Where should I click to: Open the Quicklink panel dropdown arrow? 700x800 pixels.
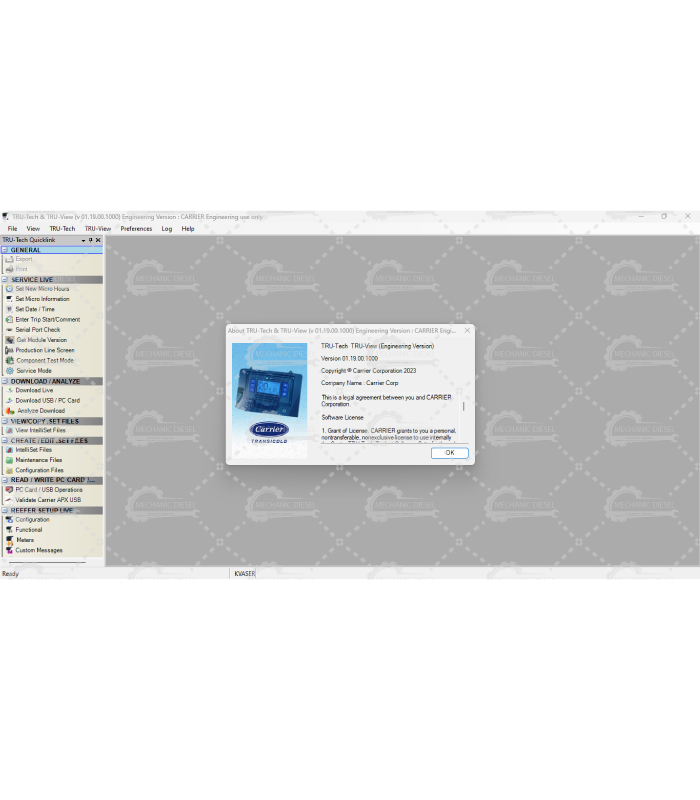[x=83, y=240]
